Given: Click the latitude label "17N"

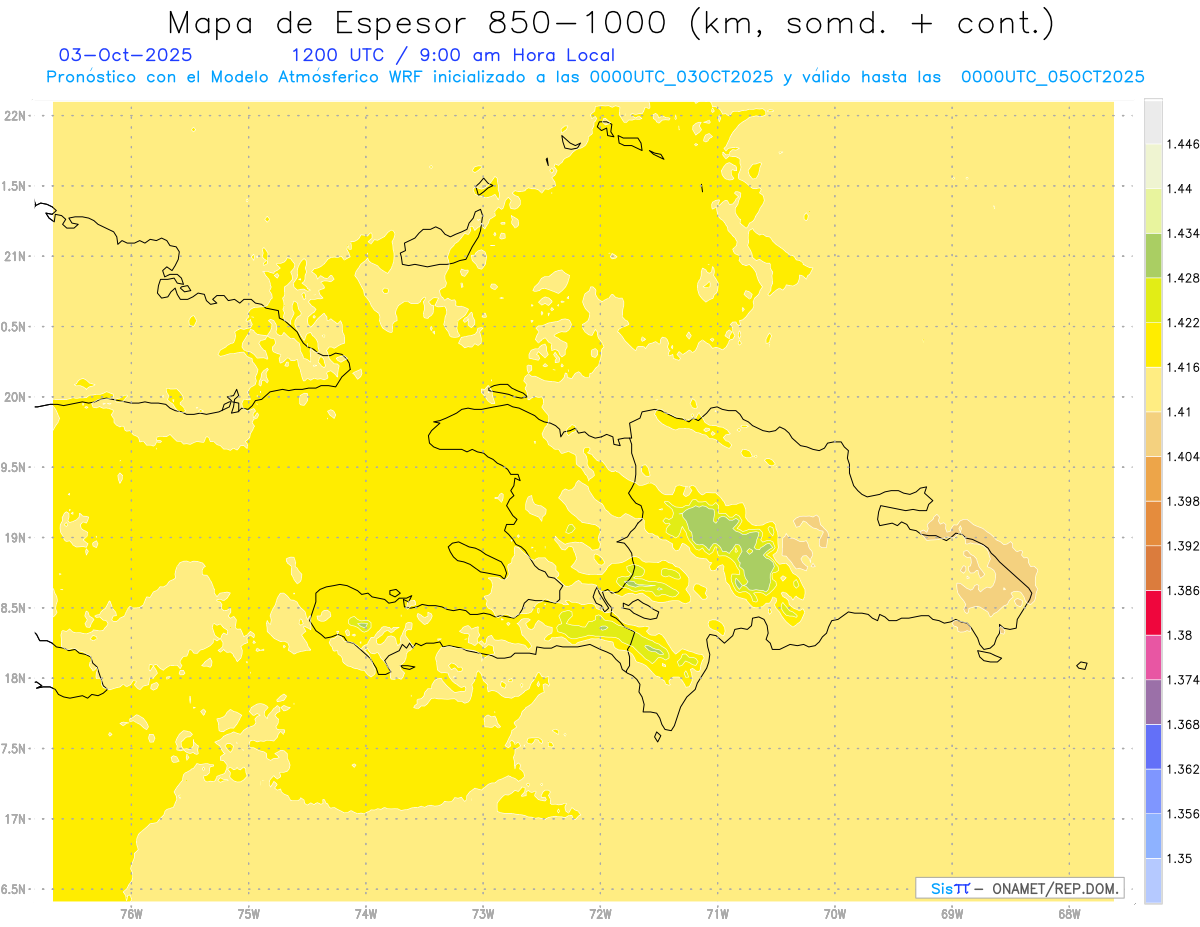Looking at the screenshot, I should (15, 819).
